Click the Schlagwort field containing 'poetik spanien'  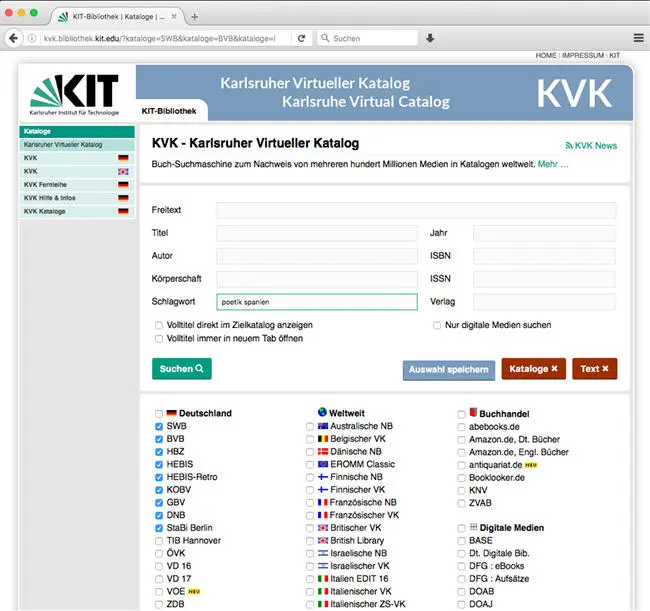tap(317, 302)
